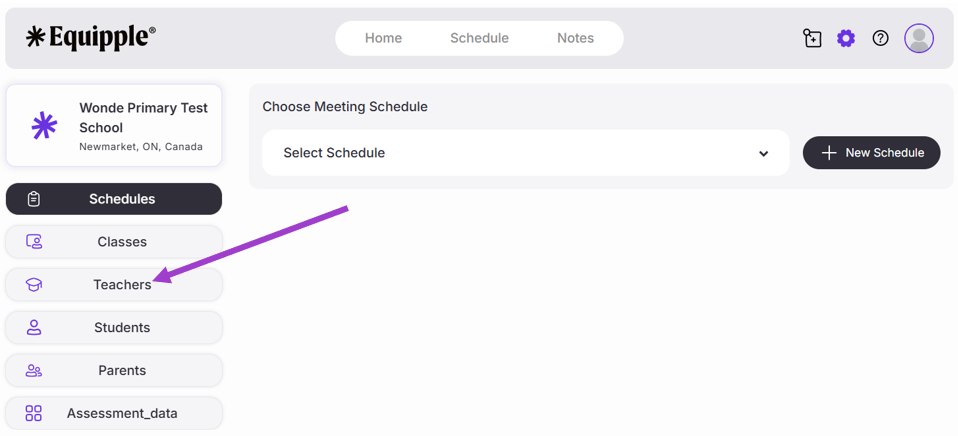
Task: Click the Teachers graduation cap icon
Action: 34,285
